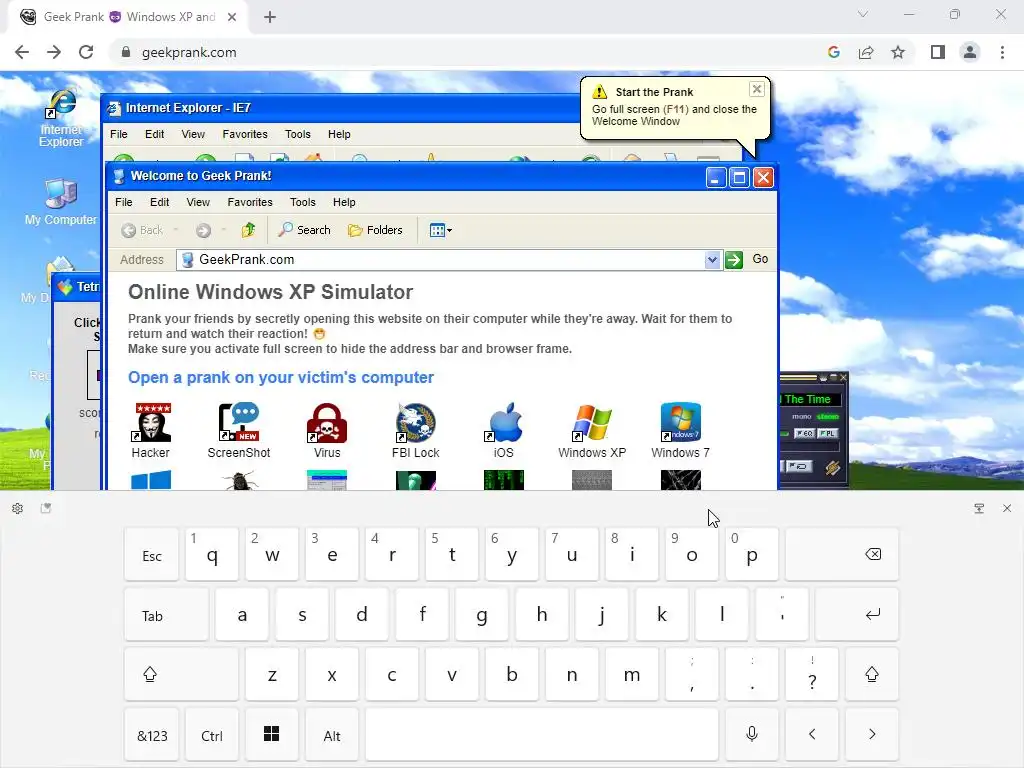Reload the geekprank.com page
Image resolution: width=1024 pixels, height=768 pixels.
click(x=86, y=52)
